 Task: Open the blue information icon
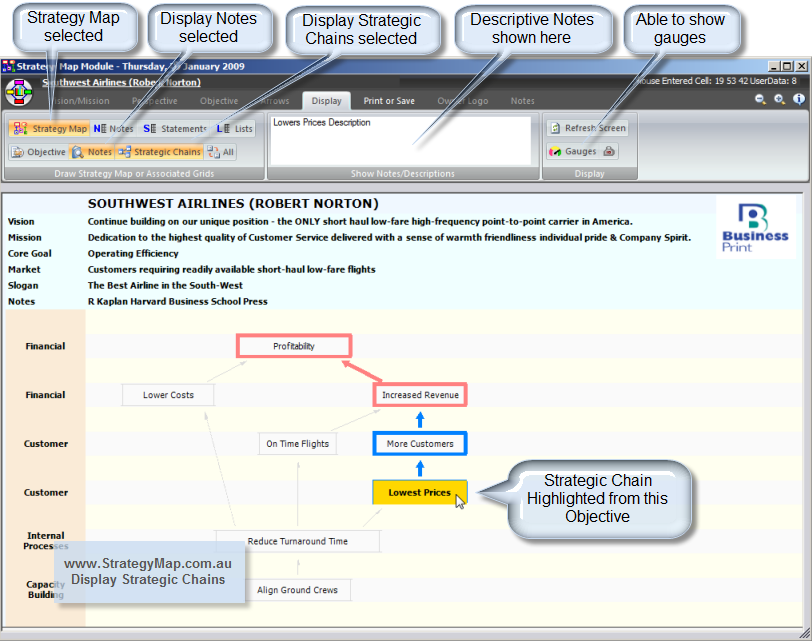799,99
